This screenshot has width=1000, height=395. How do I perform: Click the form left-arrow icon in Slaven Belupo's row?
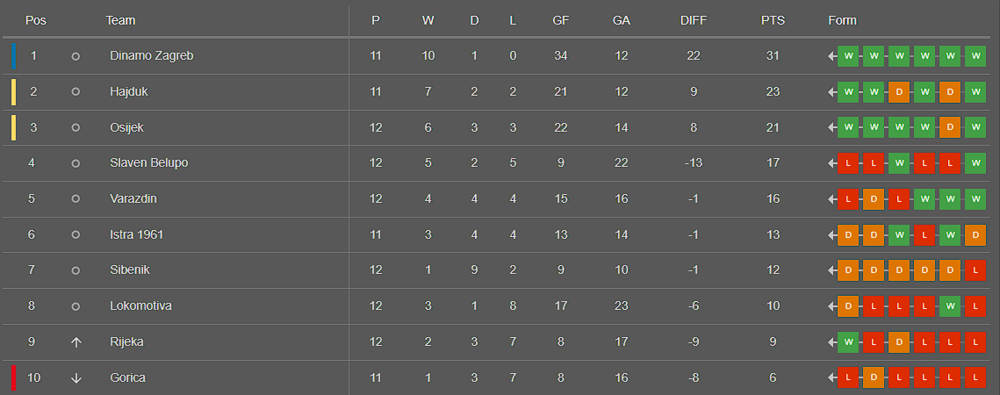pos(832,163)
